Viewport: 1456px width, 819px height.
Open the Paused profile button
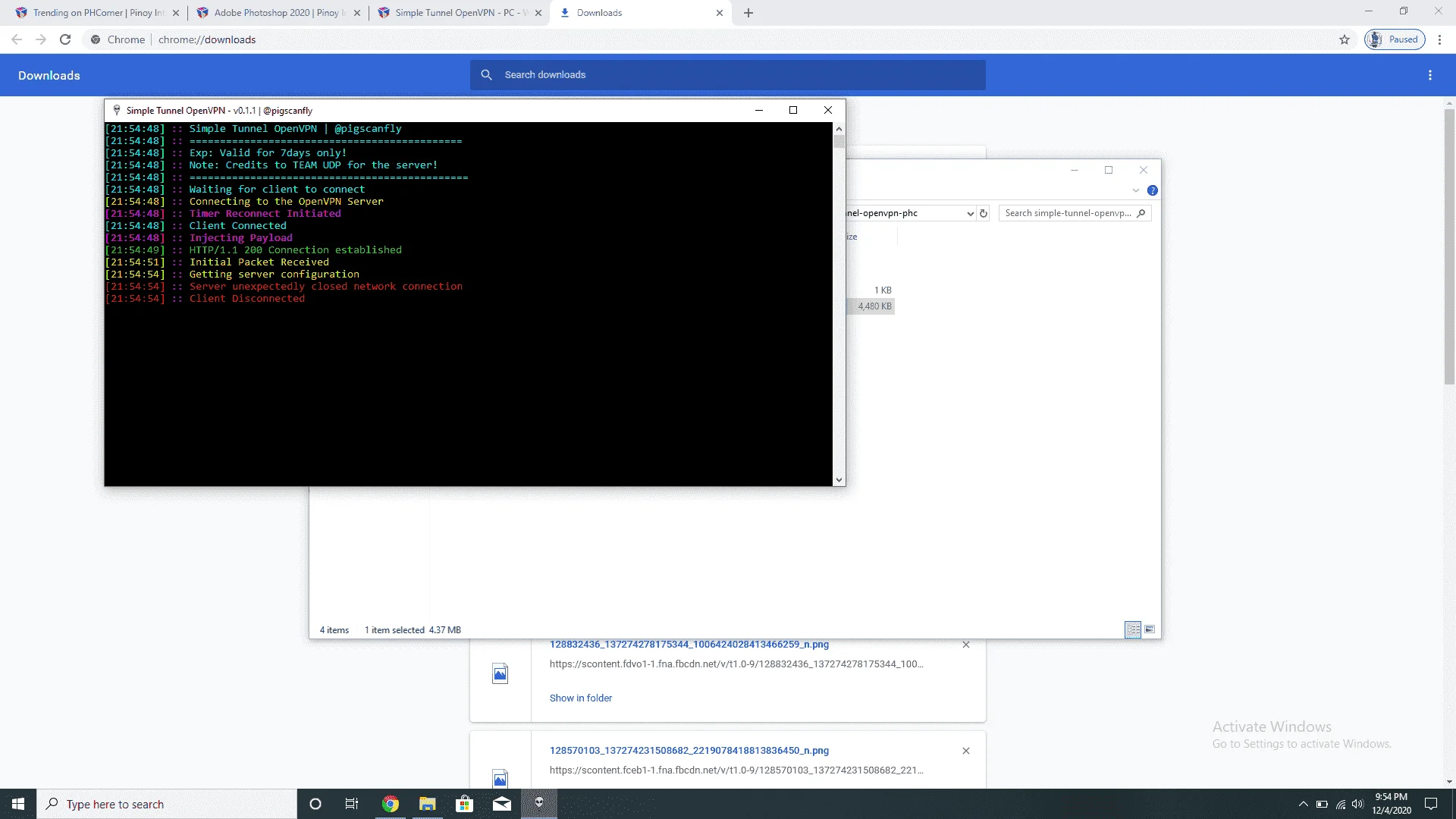point(1395,39)
